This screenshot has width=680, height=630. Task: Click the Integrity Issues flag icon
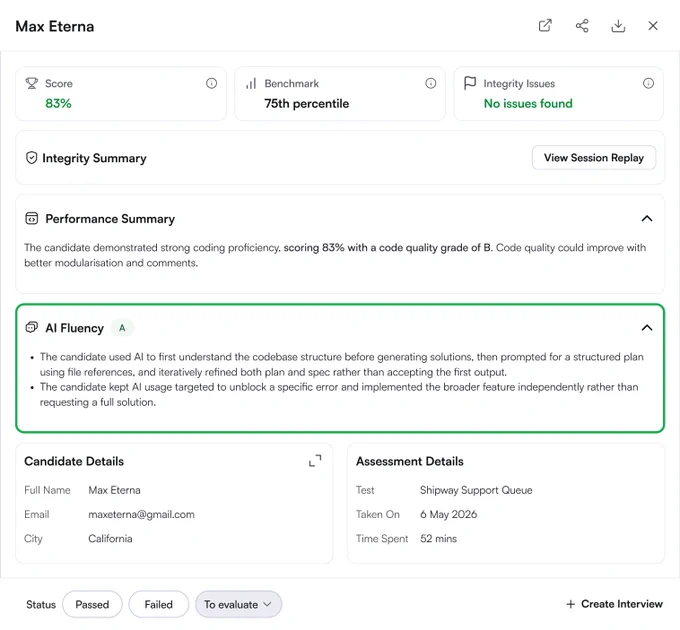click(470, 83)
